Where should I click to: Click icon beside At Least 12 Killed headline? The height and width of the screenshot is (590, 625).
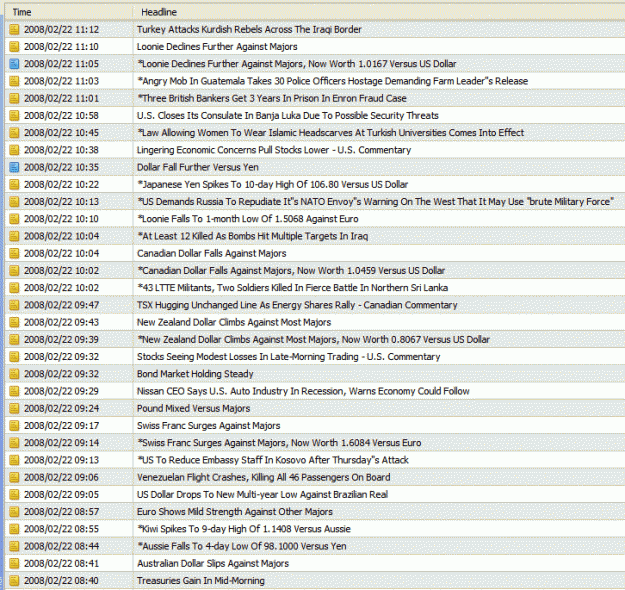pos(14,236)
